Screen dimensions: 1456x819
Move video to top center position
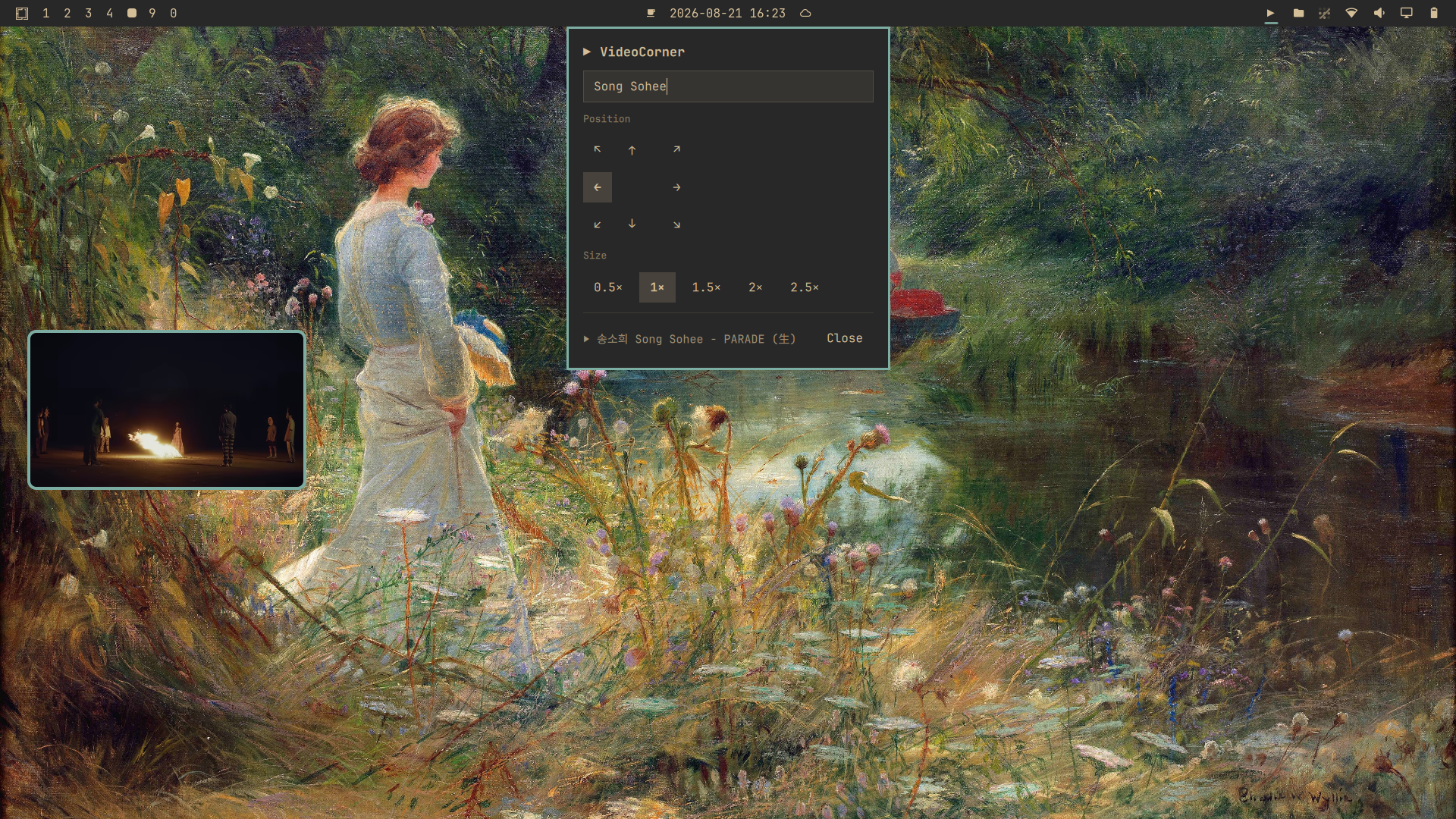[632, 149]
